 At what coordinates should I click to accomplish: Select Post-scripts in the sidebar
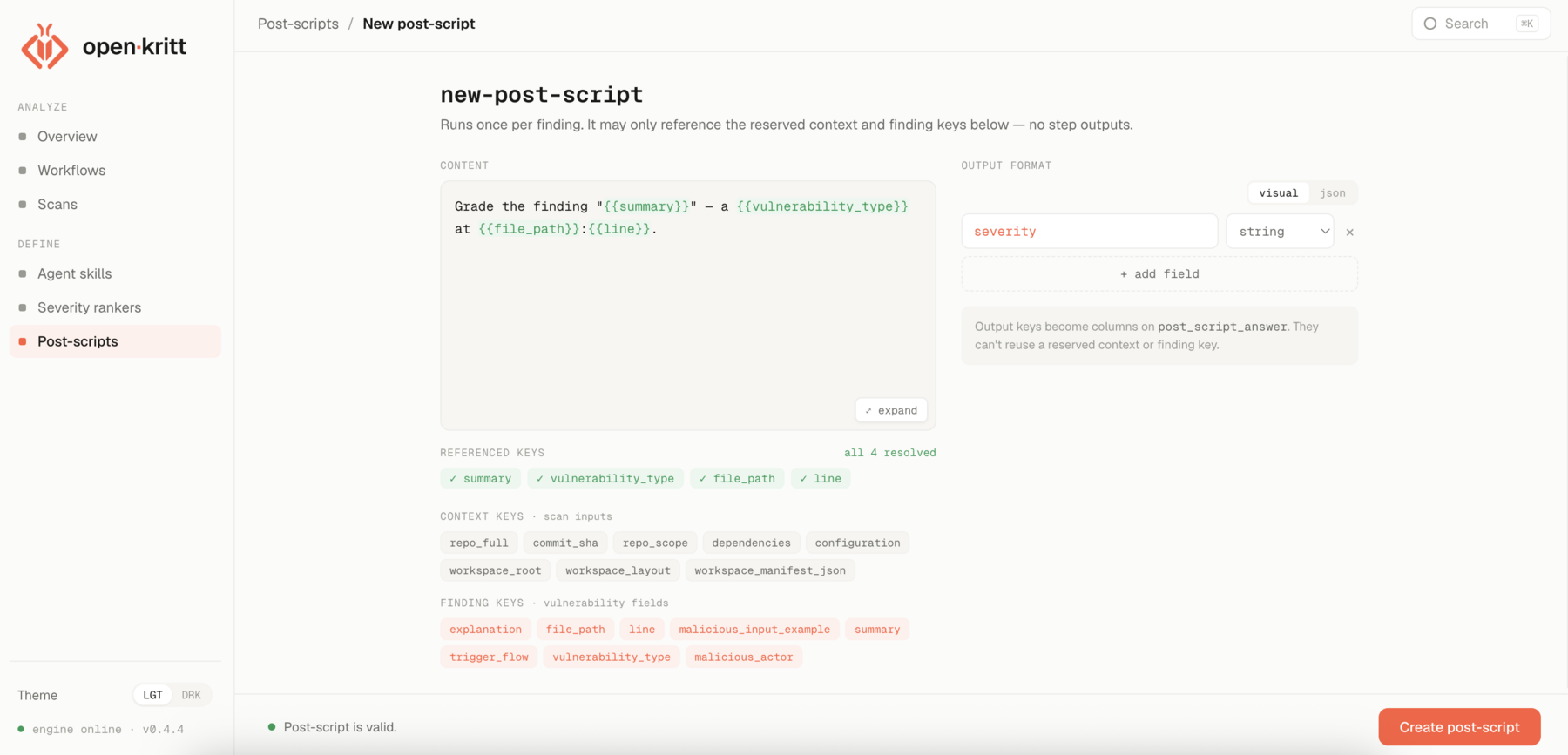[115, 341]
